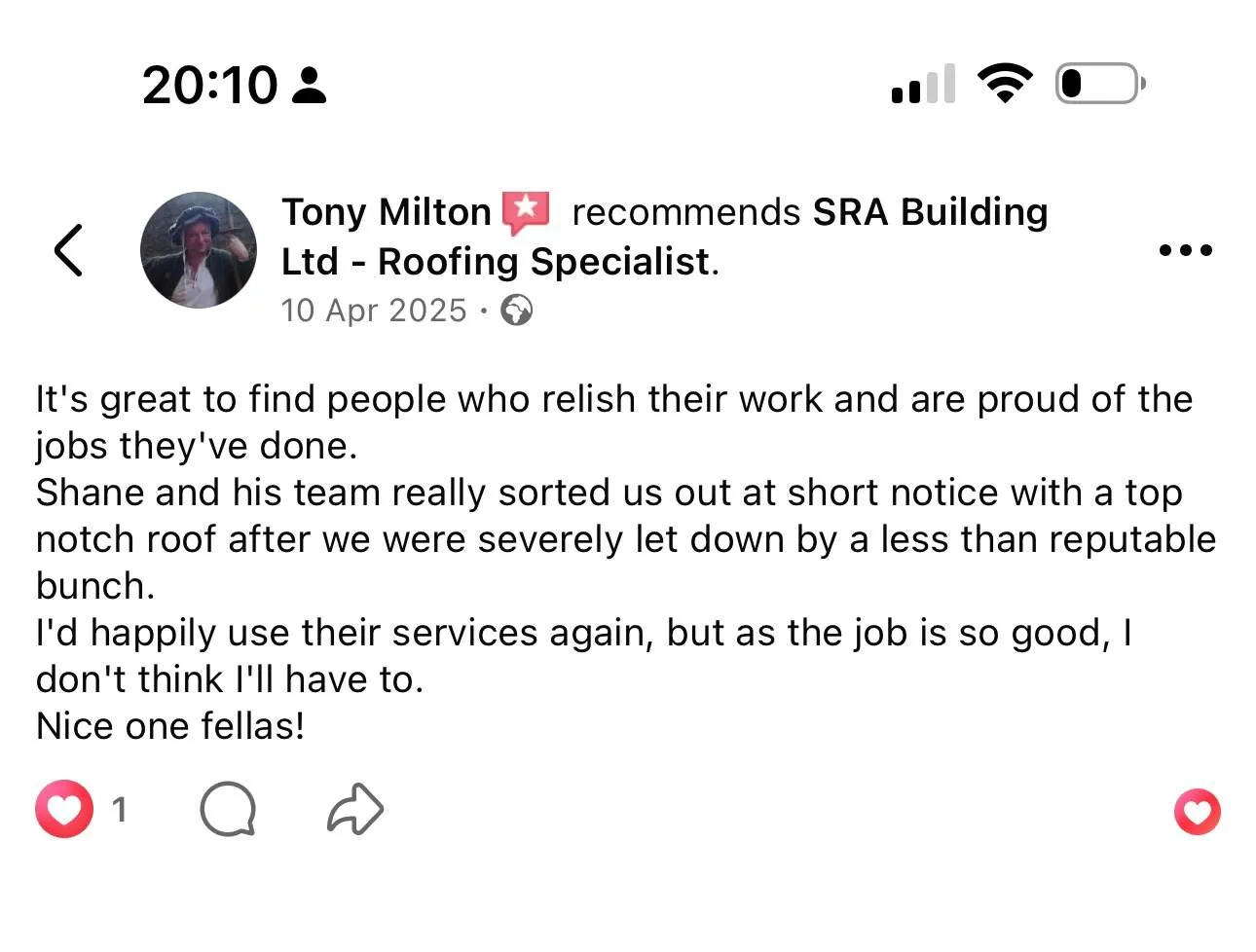This screenshot has width=1256, height=952.
Task: Share the post using arrow icon
Action: click(354, 810)
